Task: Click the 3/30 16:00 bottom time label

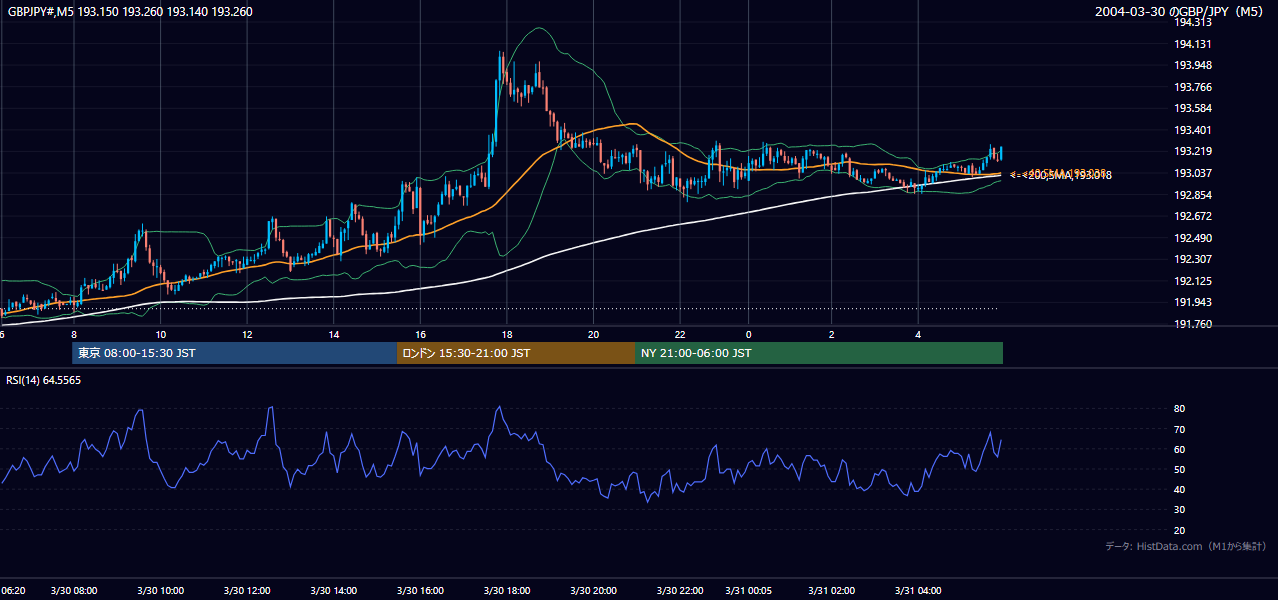Action: tap(421, 591)
